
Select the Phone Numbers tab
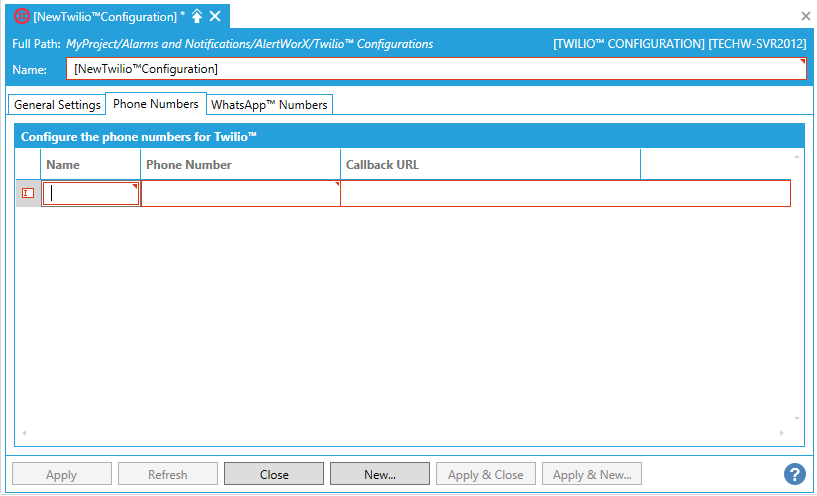point(155,104)
